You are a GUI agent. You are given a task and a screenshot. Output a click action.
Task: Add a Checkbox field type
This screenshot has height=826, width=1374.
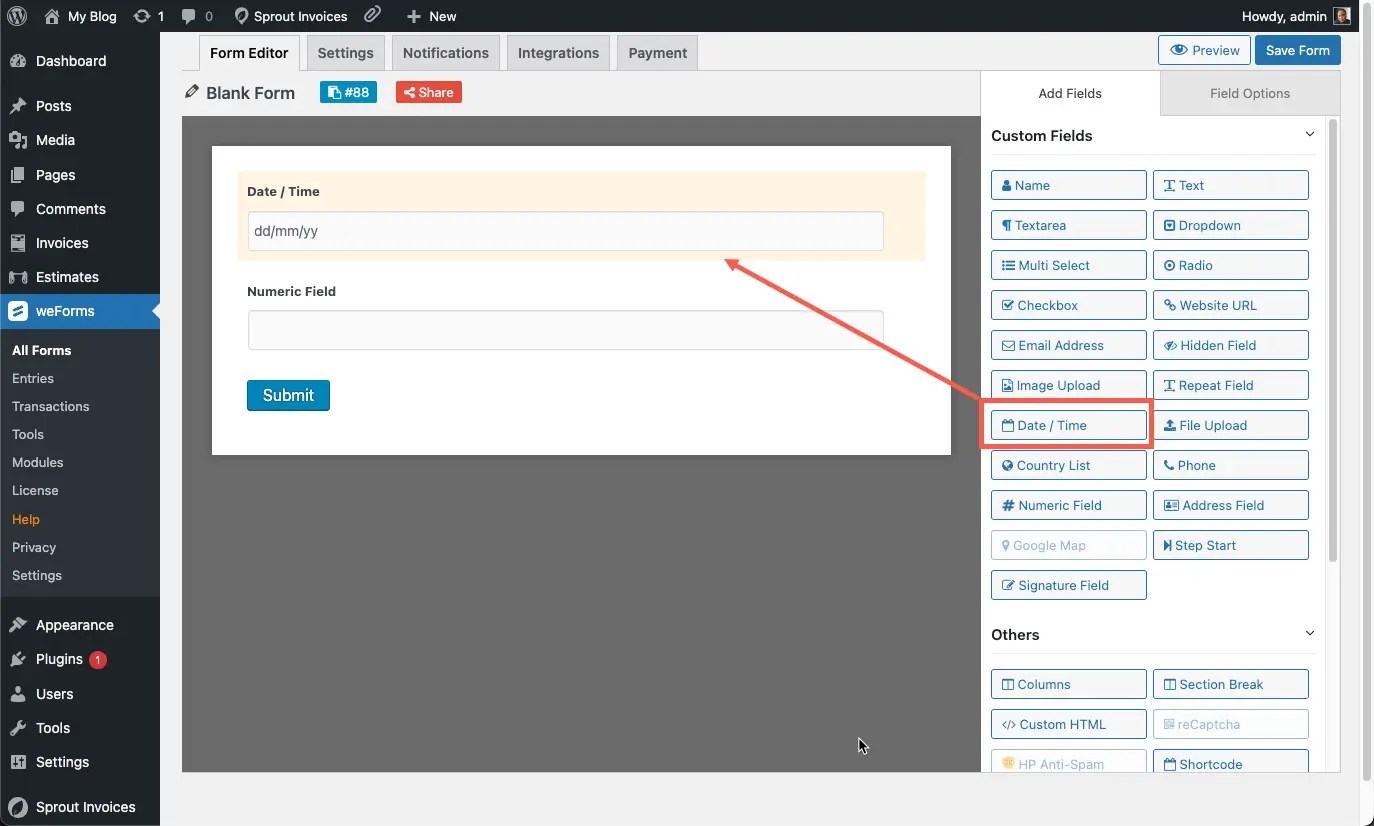coord(1068,305)
